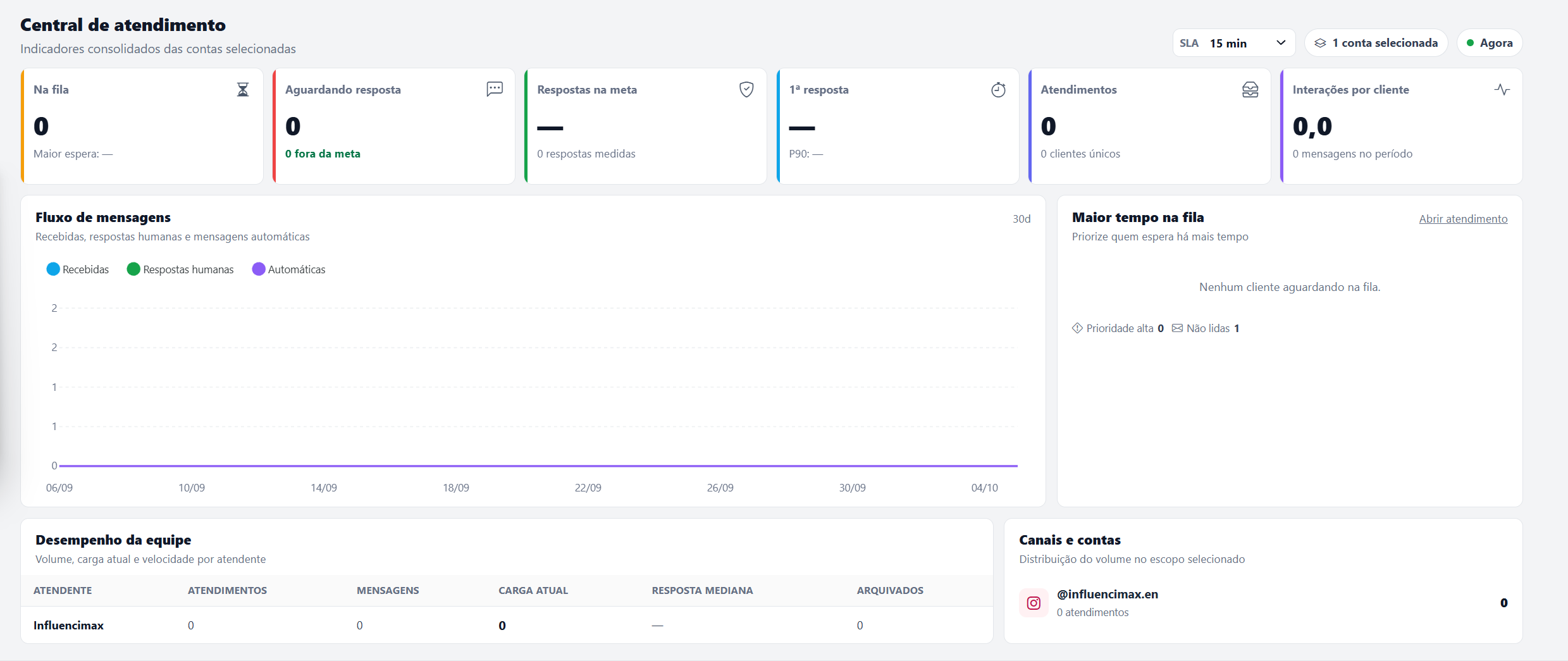Click the 04/10 date on chart axis
Image resolution: width=1568 pixels, height=661 pixels.
coord(984,488)
